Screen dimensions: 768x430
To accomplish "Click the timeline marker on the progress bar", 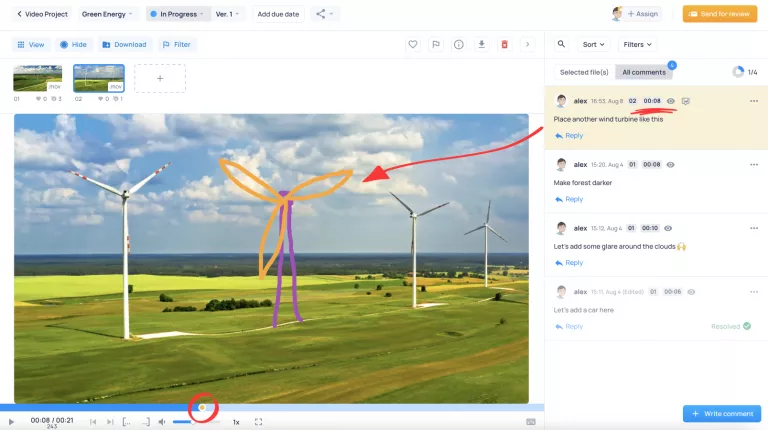I will pos(202,408).
